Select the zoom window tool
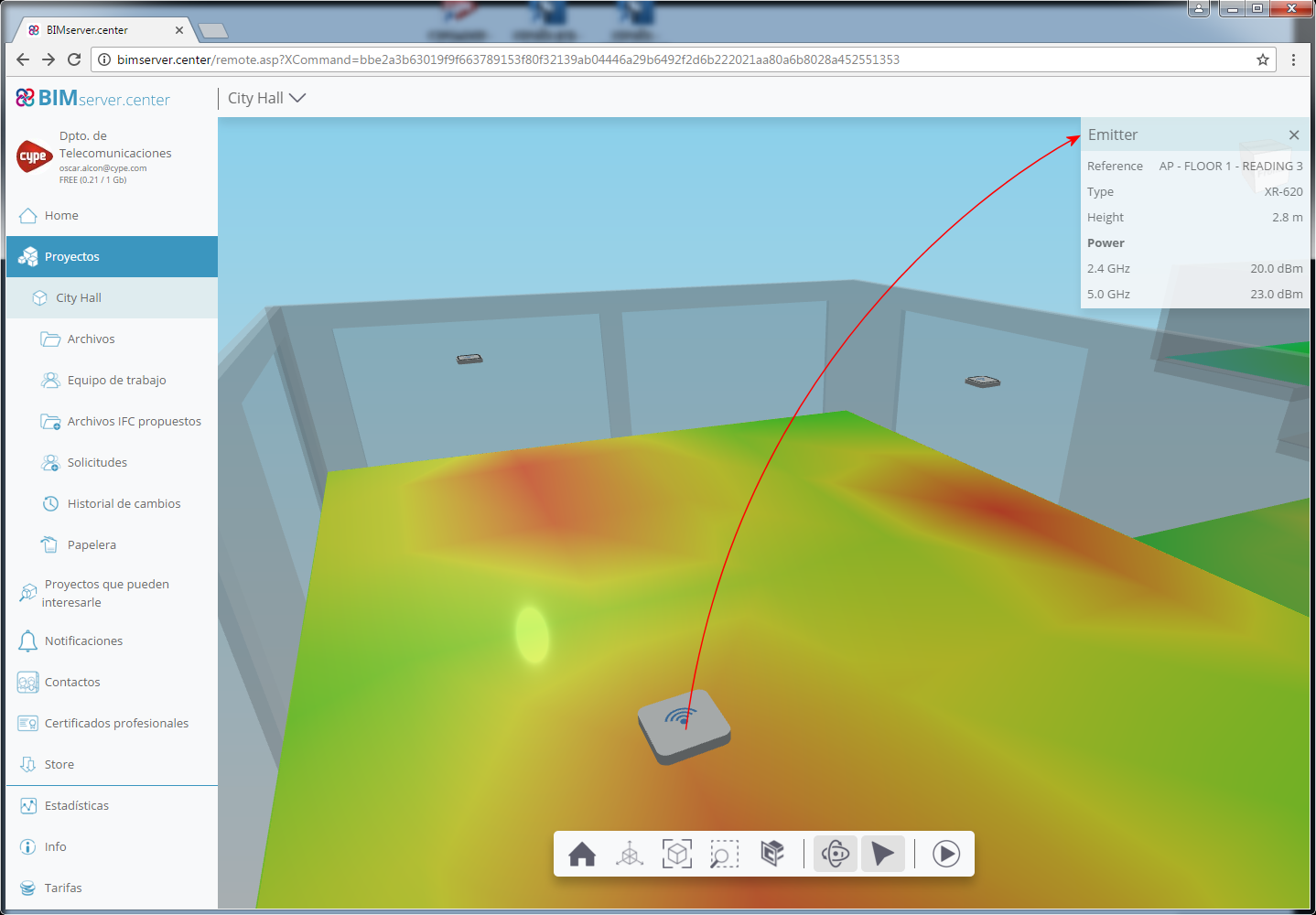 click(x=724, y=854)
